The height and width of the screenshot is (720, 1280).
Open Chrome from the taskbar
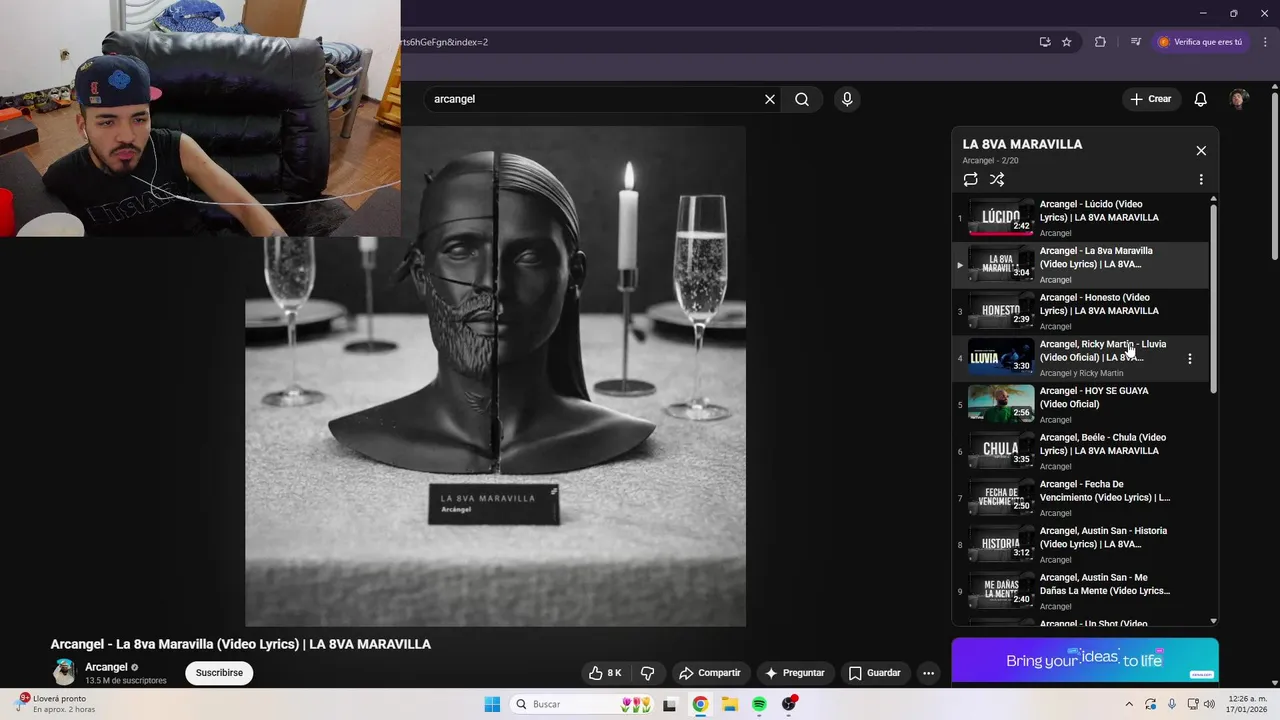[x=700, y=705]
